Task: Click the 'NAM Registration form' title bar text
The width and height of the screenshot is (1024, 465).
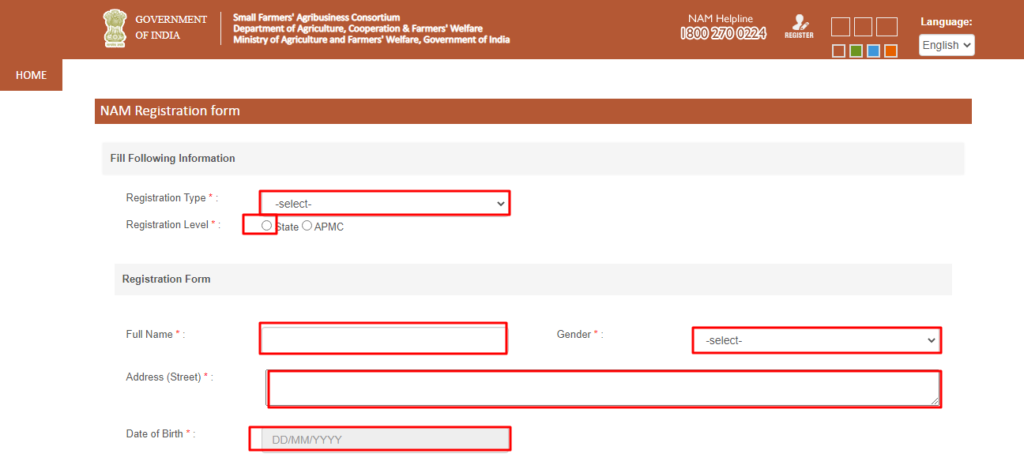Action: coord(170,111)
